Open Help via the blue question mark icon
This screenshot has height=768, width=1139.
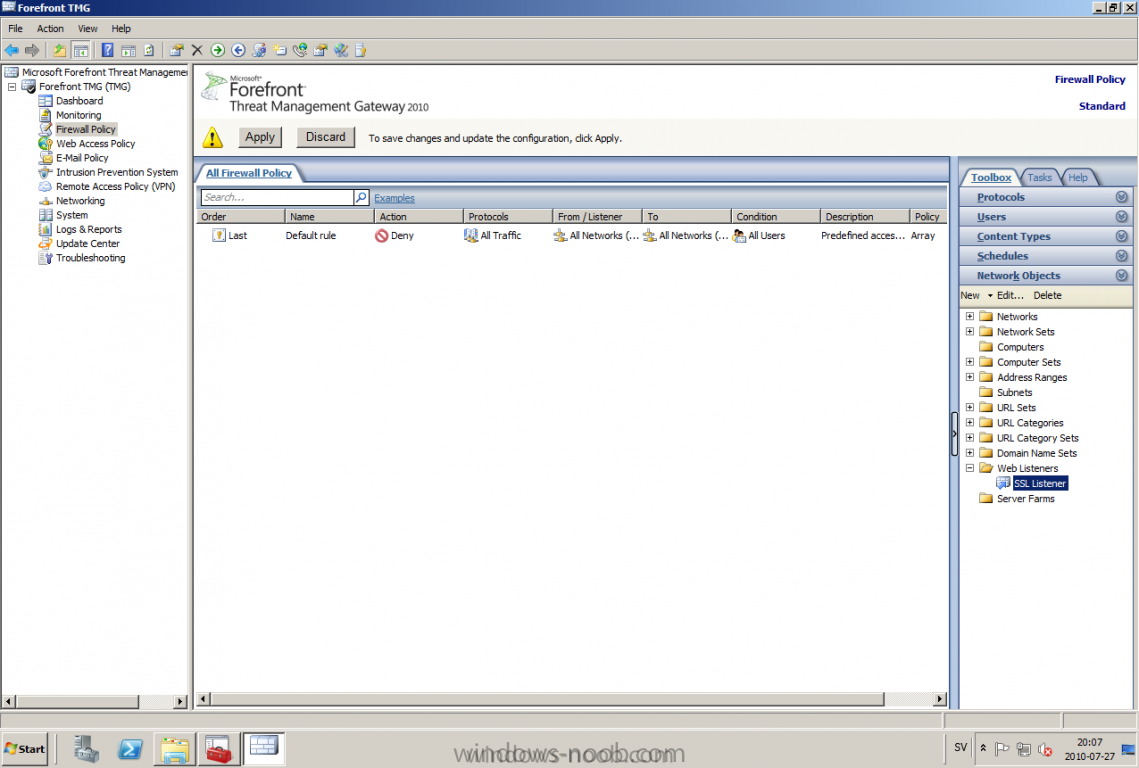[108, 50]
